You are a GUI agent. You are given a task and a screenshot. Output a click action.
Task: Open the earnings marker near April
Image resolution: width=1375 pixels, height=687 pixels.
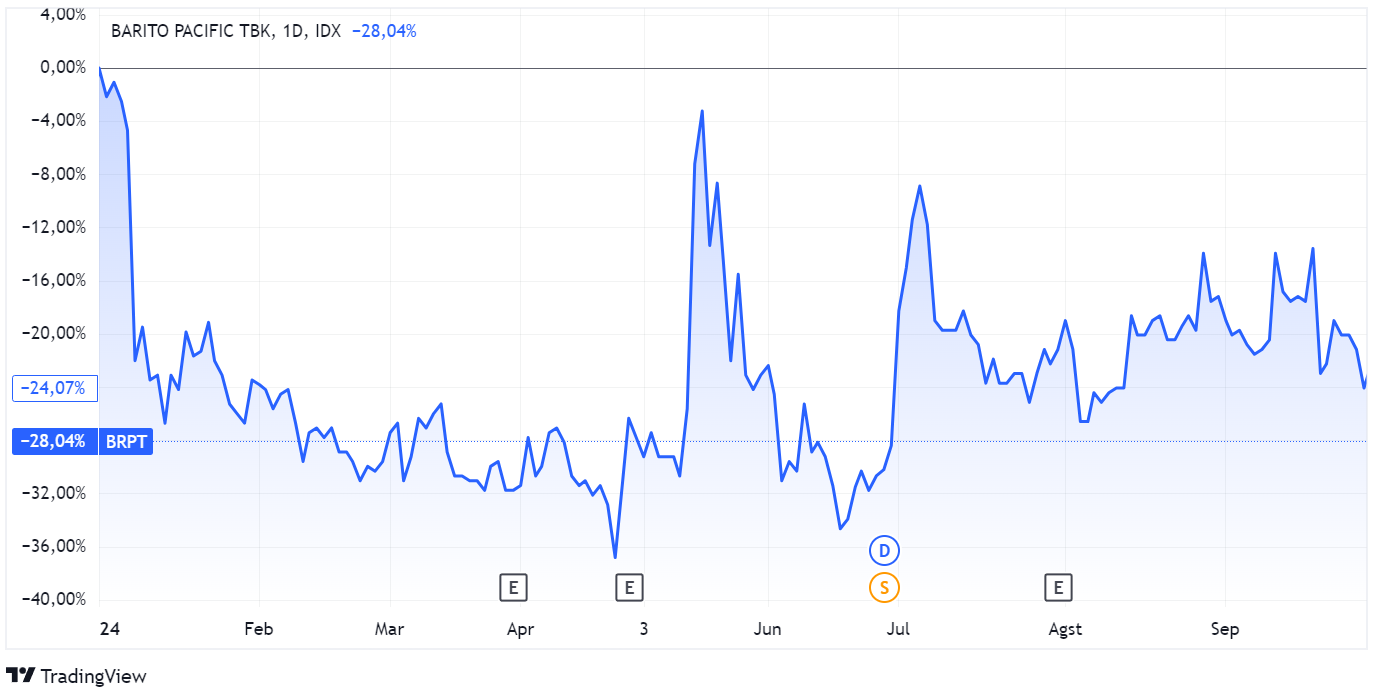[513, 587]
